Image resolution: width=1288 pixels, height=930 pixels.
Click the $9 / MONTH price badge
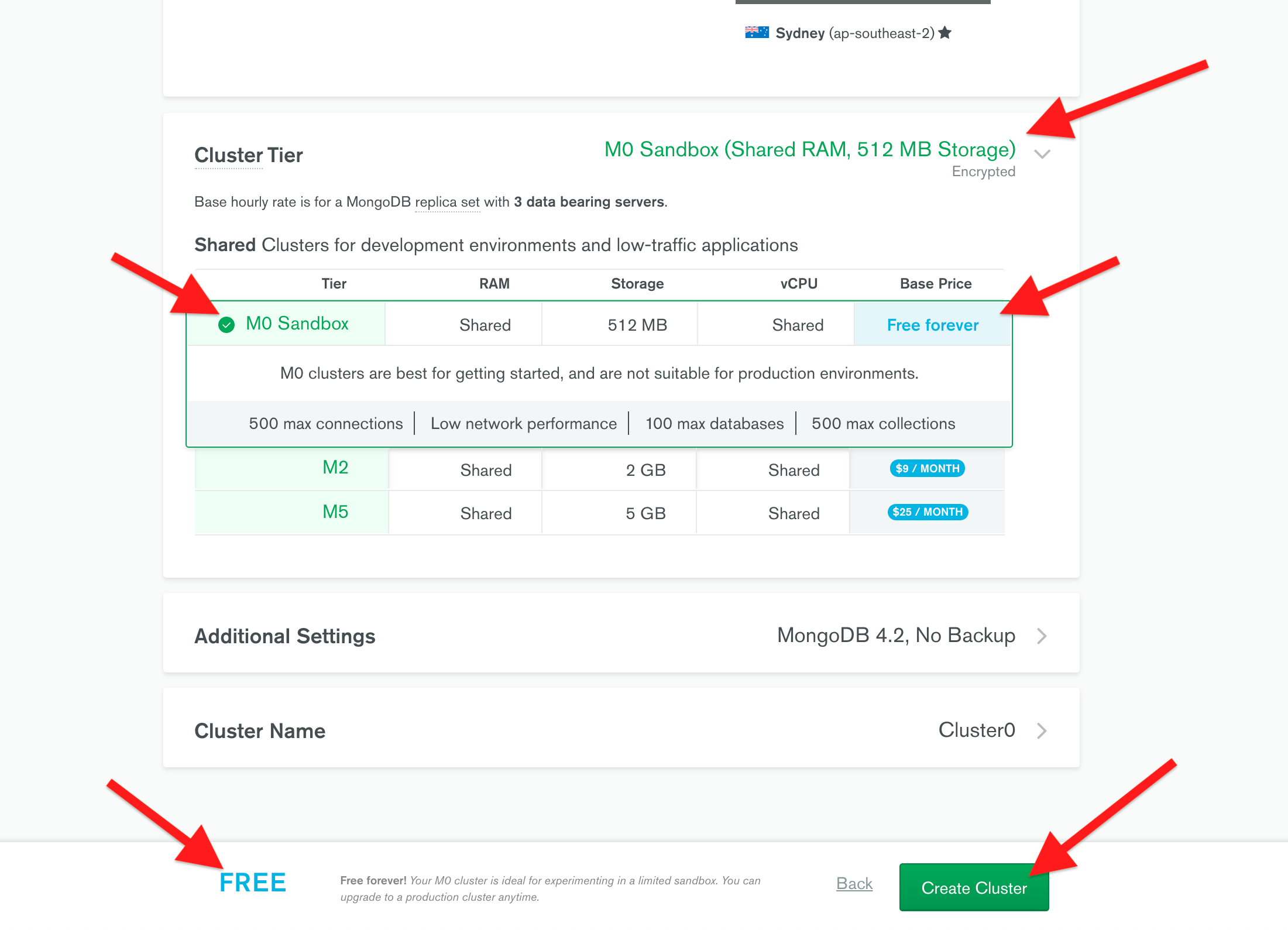pyautogui.click(x=927, y=468)
